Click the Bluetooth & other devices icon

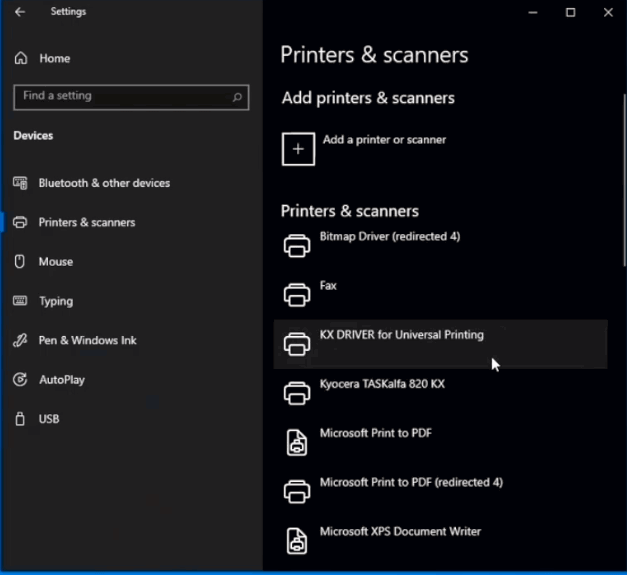pyautogui.click(x=20, y=183)
